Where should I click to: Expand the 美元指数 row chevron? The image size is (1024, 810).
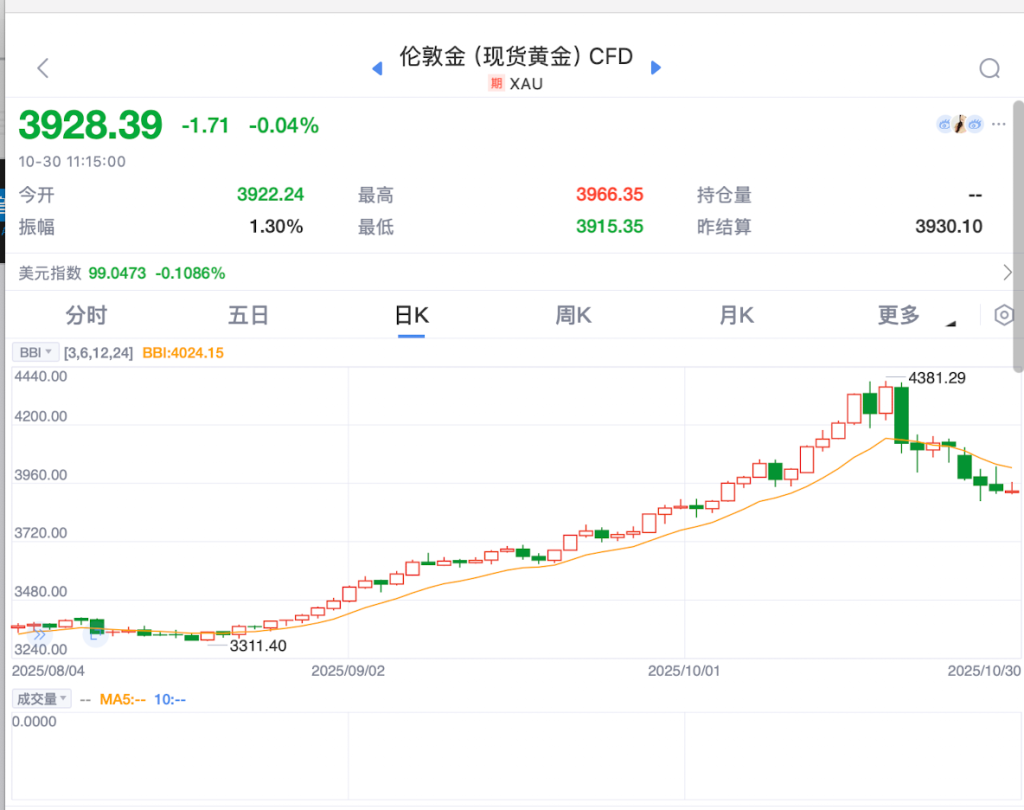pos(1006,273)
